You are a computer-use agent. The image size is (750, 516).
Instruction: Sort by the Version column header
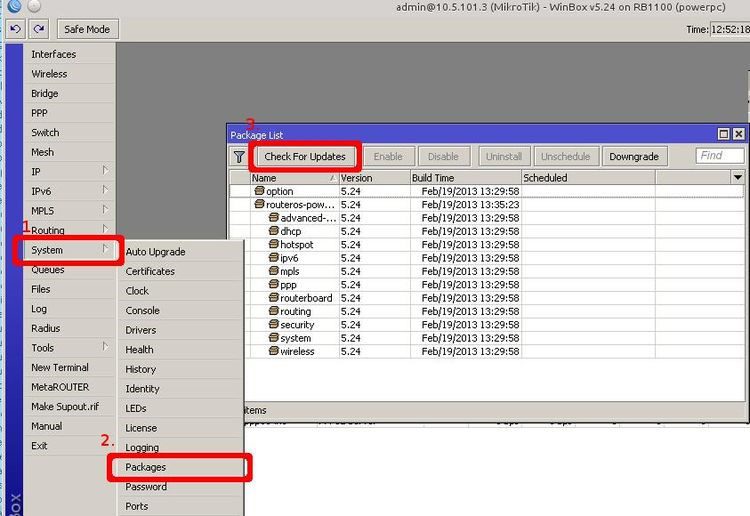(373, 178)
